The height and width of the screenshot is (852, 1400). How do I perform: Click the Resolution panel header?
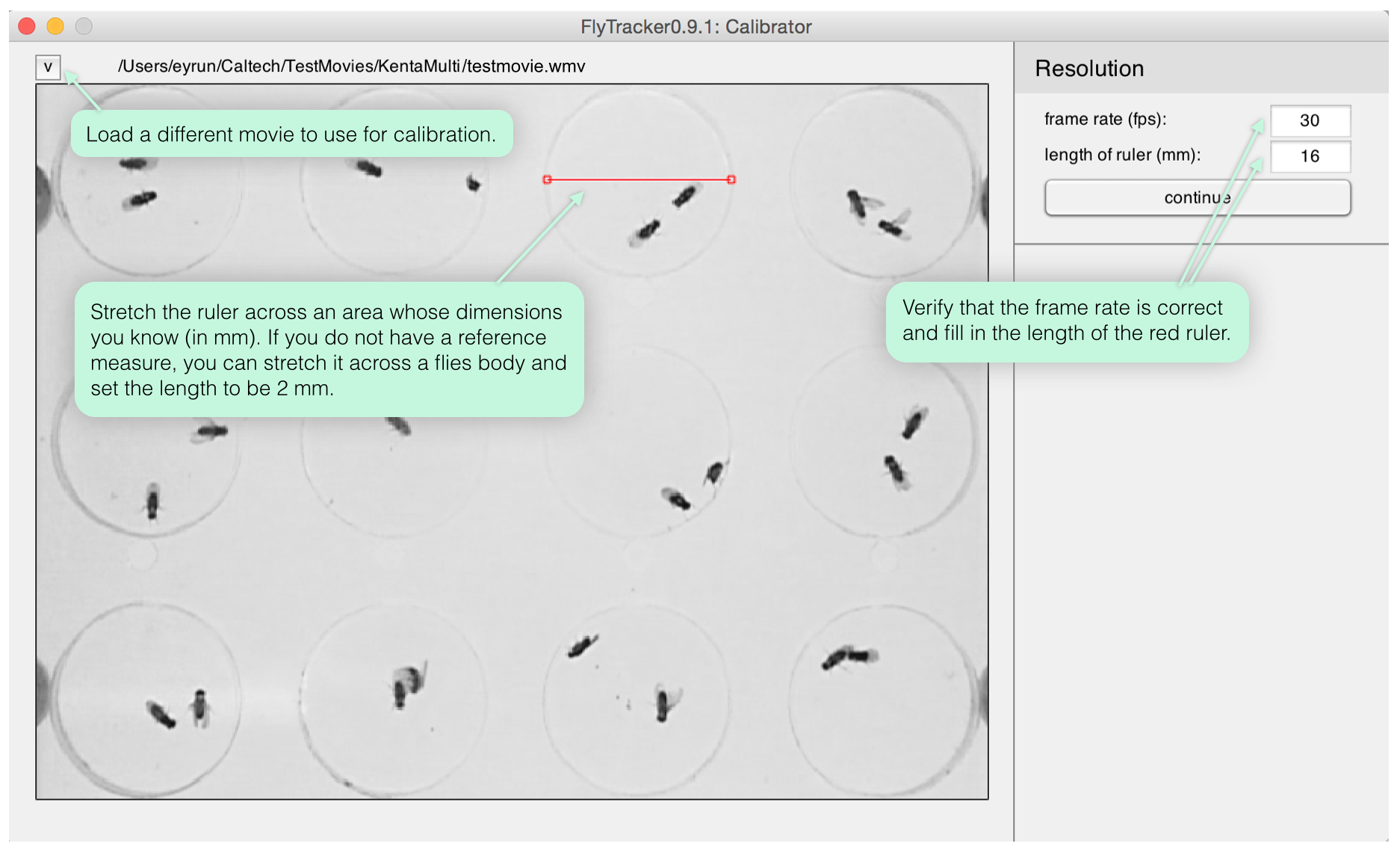click(x=1088, y=69)
